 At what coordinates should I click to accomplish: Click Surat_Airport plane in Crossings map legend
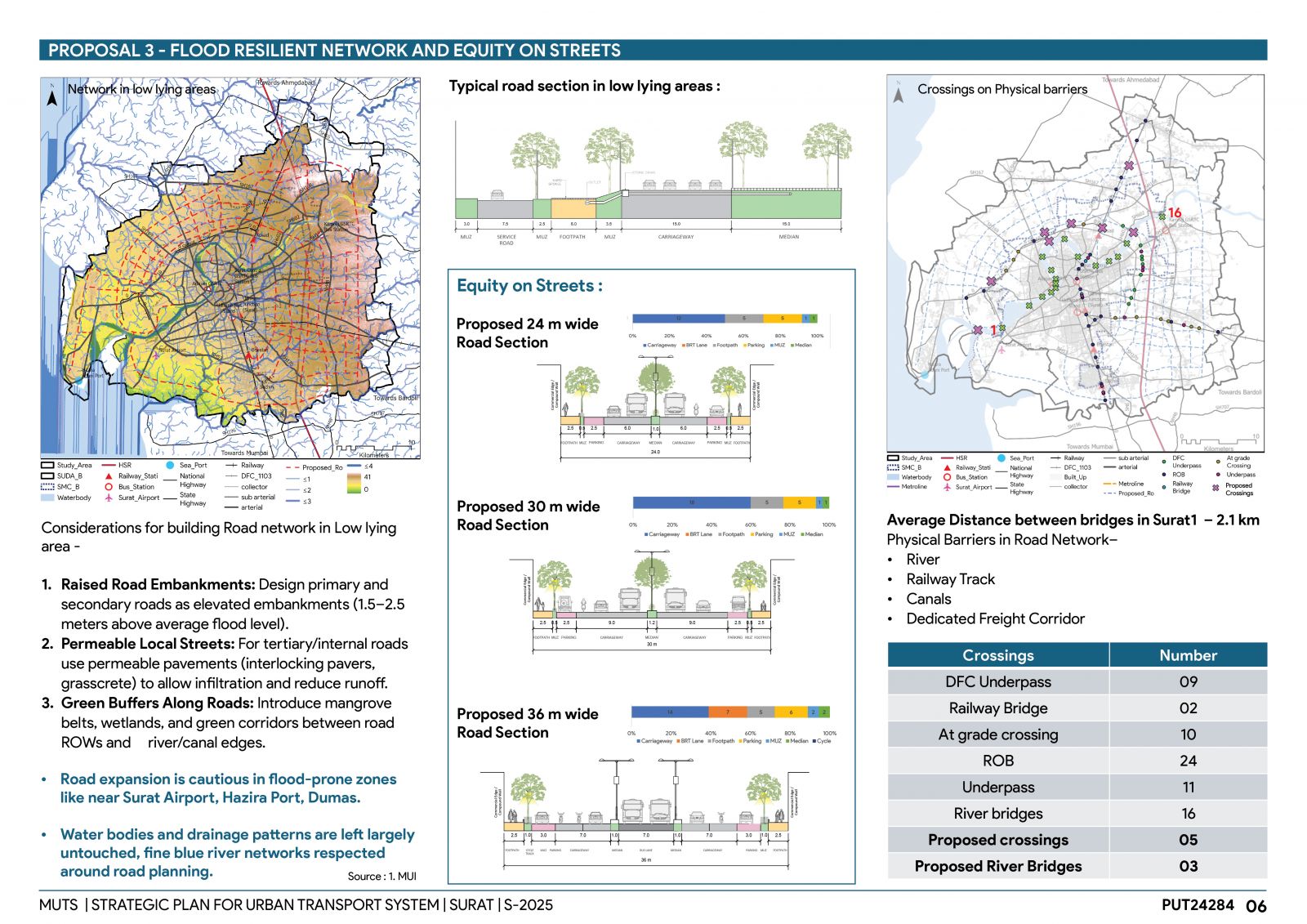coord(947,488)
